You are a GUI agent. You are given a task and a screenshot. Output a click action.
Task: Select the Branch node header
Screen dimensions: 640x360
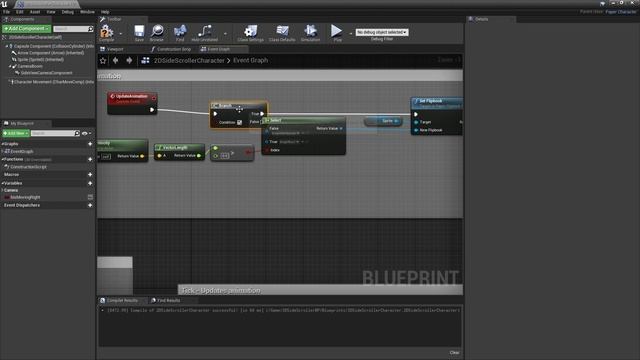239,105
